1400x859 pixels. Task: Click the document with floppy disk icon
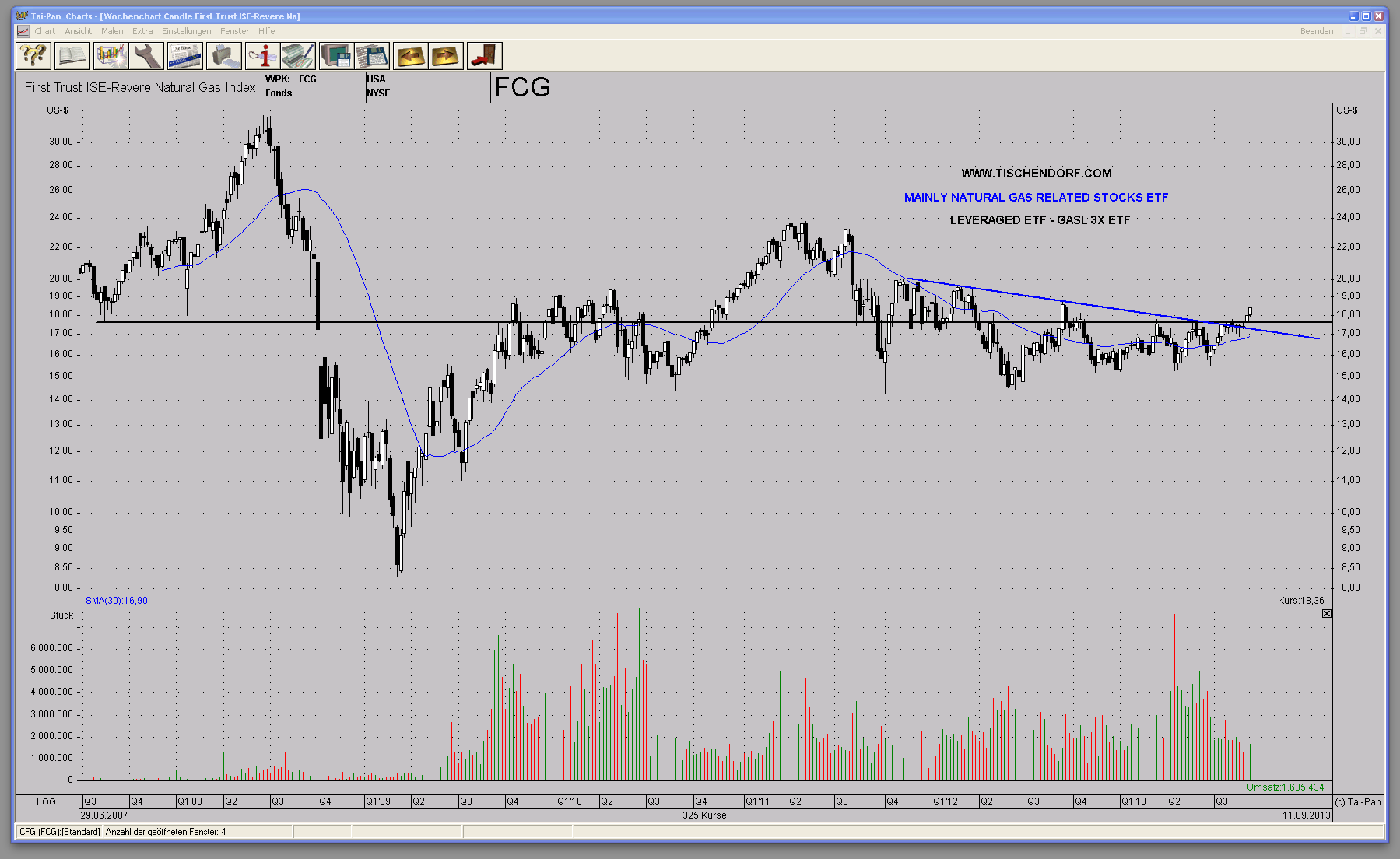(x=372, y=56)
